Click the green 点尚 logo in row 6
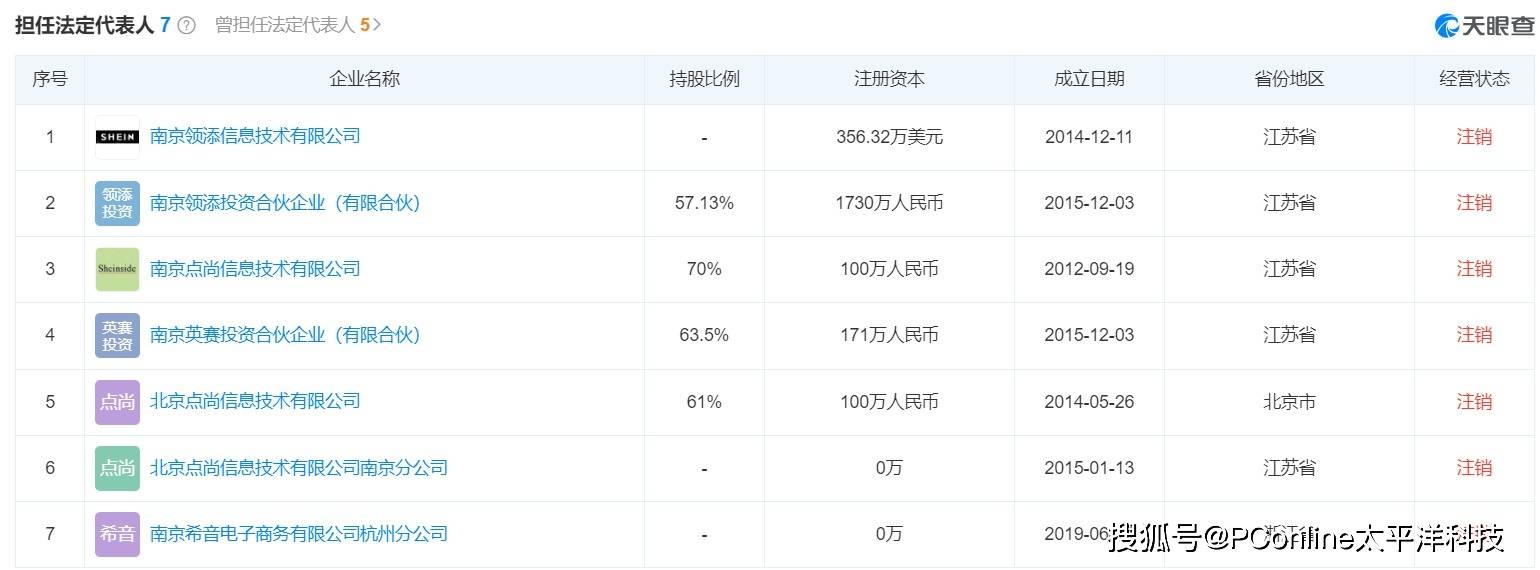The height and width of the screenshot is (570, 1540). tap(117, 468)
